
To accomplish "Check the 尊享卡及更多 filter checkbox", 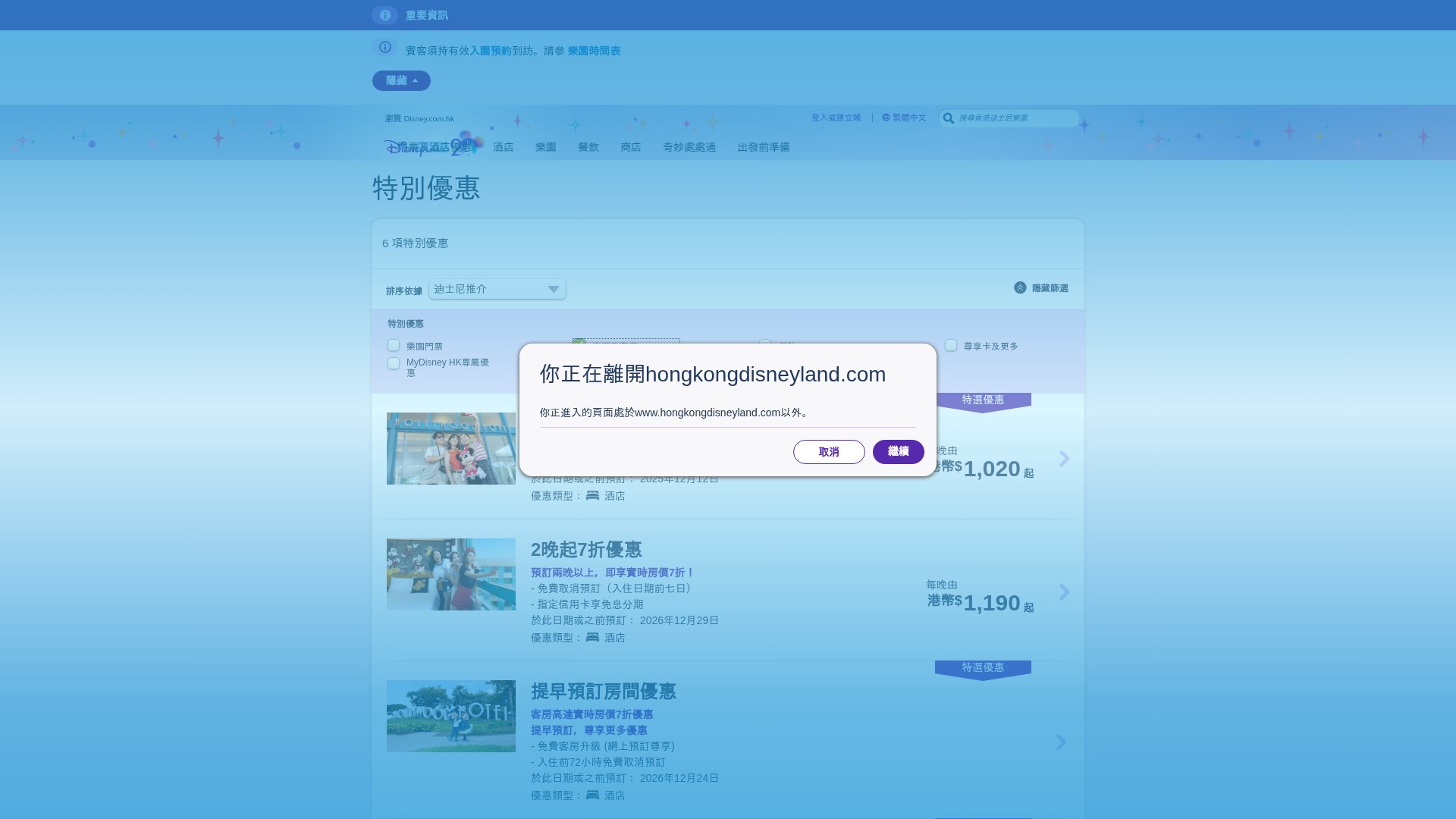I will pyautogui.click(x=951, y=345).
